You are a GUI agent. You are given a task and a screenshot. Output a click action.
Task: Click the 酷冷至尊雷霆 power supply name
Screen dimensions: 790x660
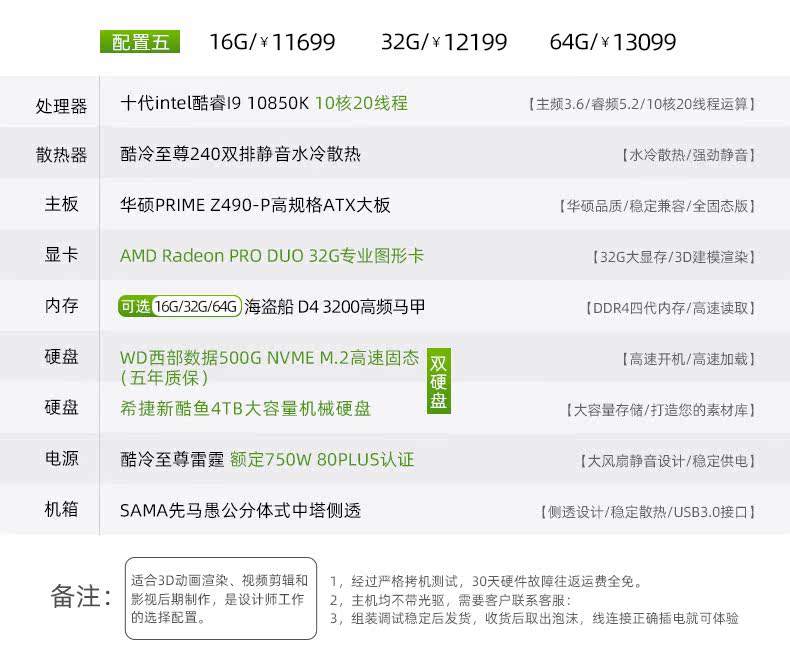[x=172, y=459]
